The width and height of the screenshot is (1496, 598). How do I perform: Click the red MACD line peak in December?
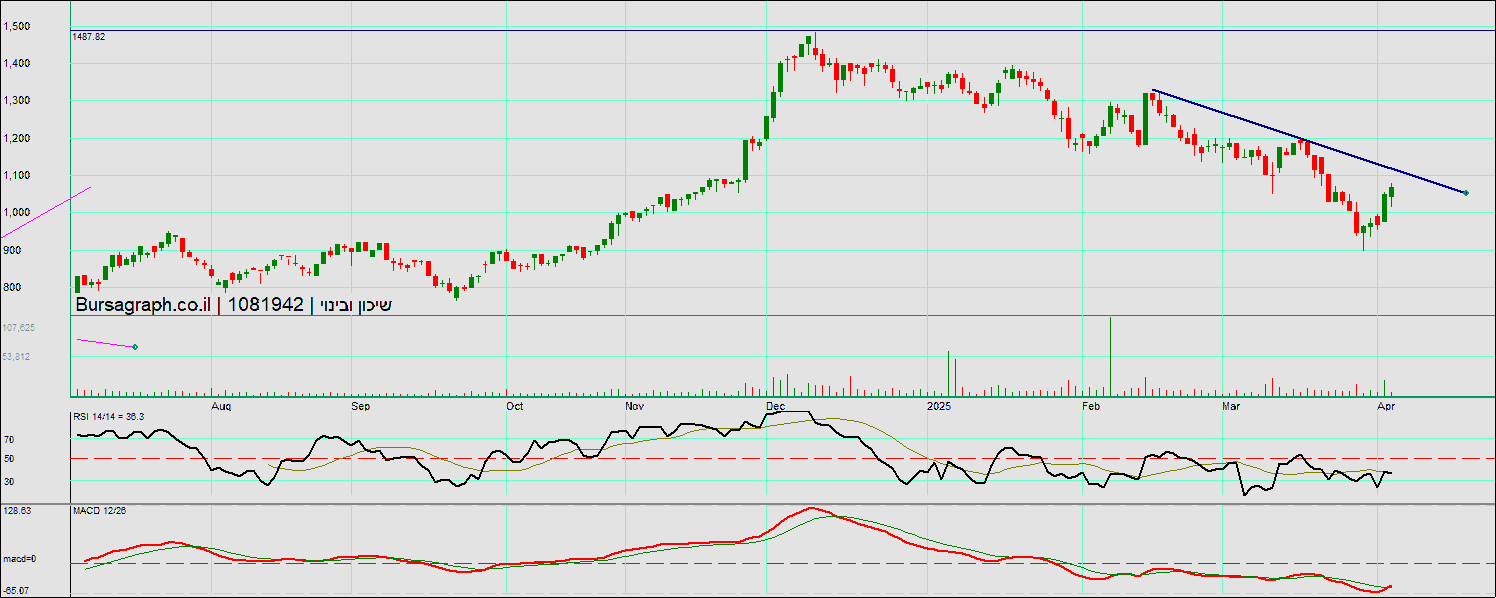[811, 508]
